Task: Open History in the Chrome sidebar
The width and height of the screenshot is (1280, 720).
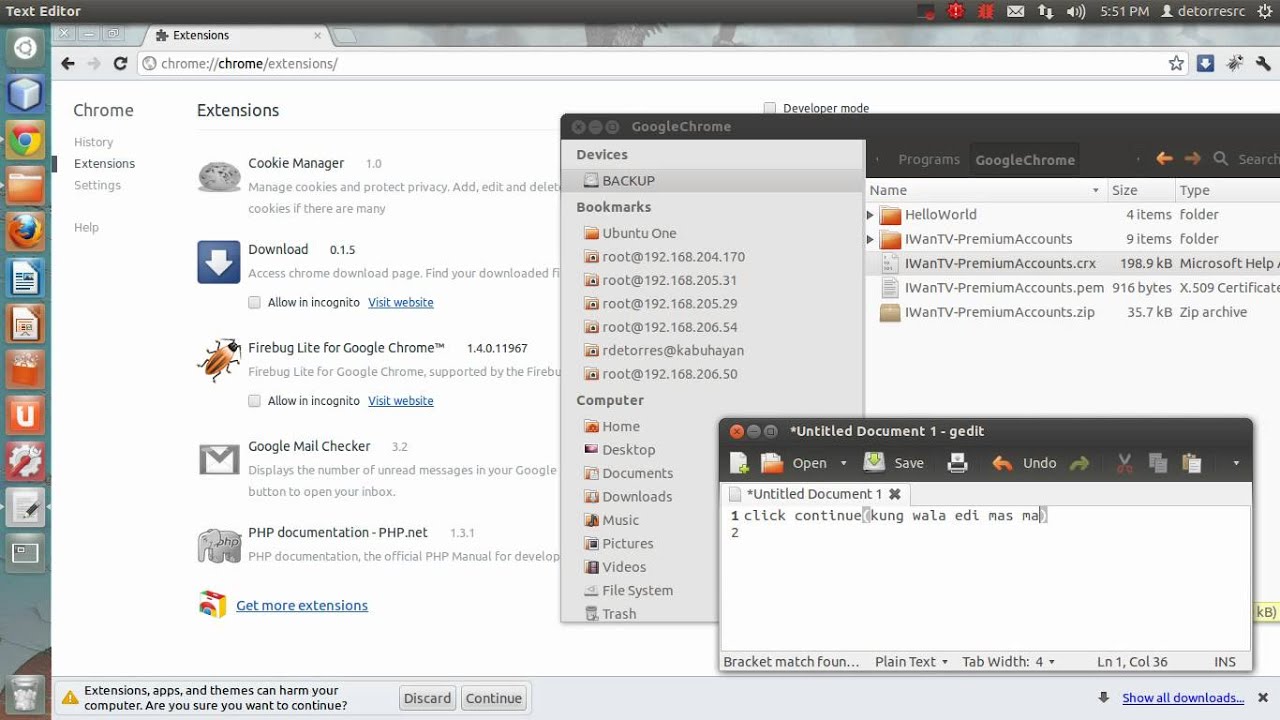Action: (93, 142)
